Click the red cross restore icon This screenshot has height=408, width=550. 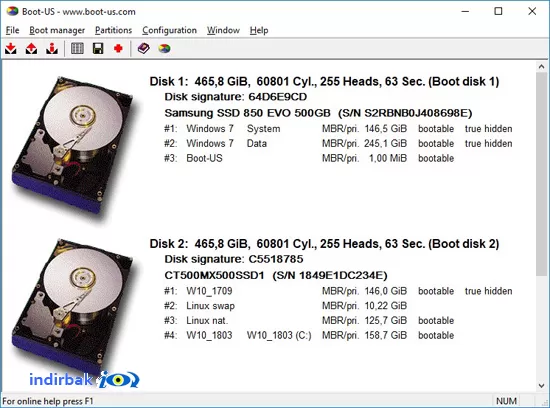118,48
